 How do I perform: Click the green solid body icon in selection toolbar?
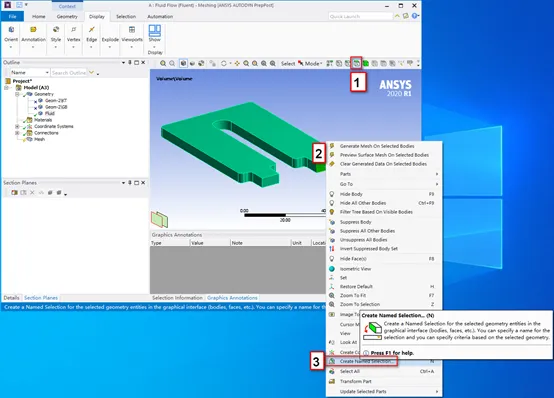(x=366, y=63)
